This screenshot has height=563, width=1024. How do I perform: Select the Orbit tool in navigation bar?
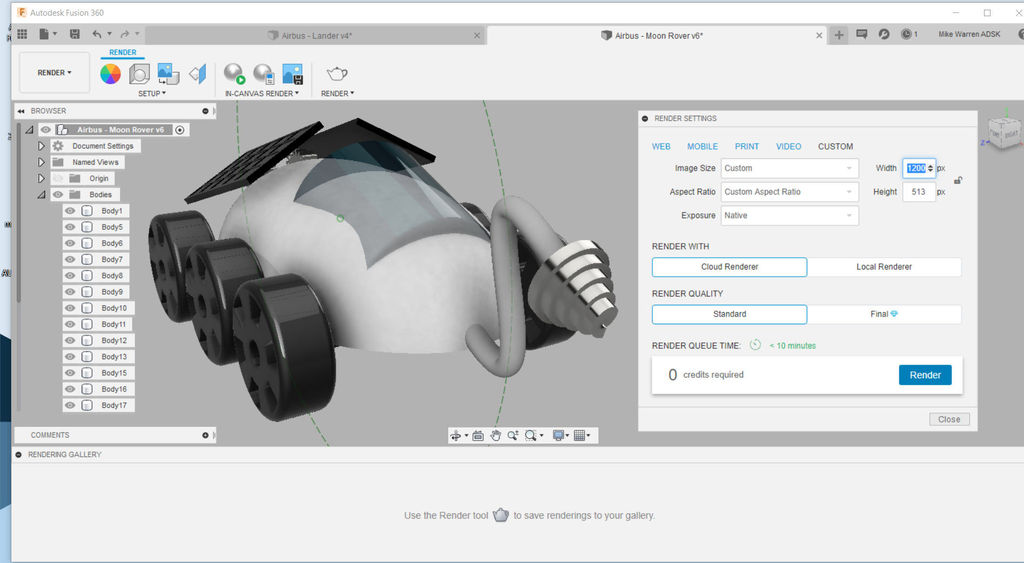click(x=456, y=436)
